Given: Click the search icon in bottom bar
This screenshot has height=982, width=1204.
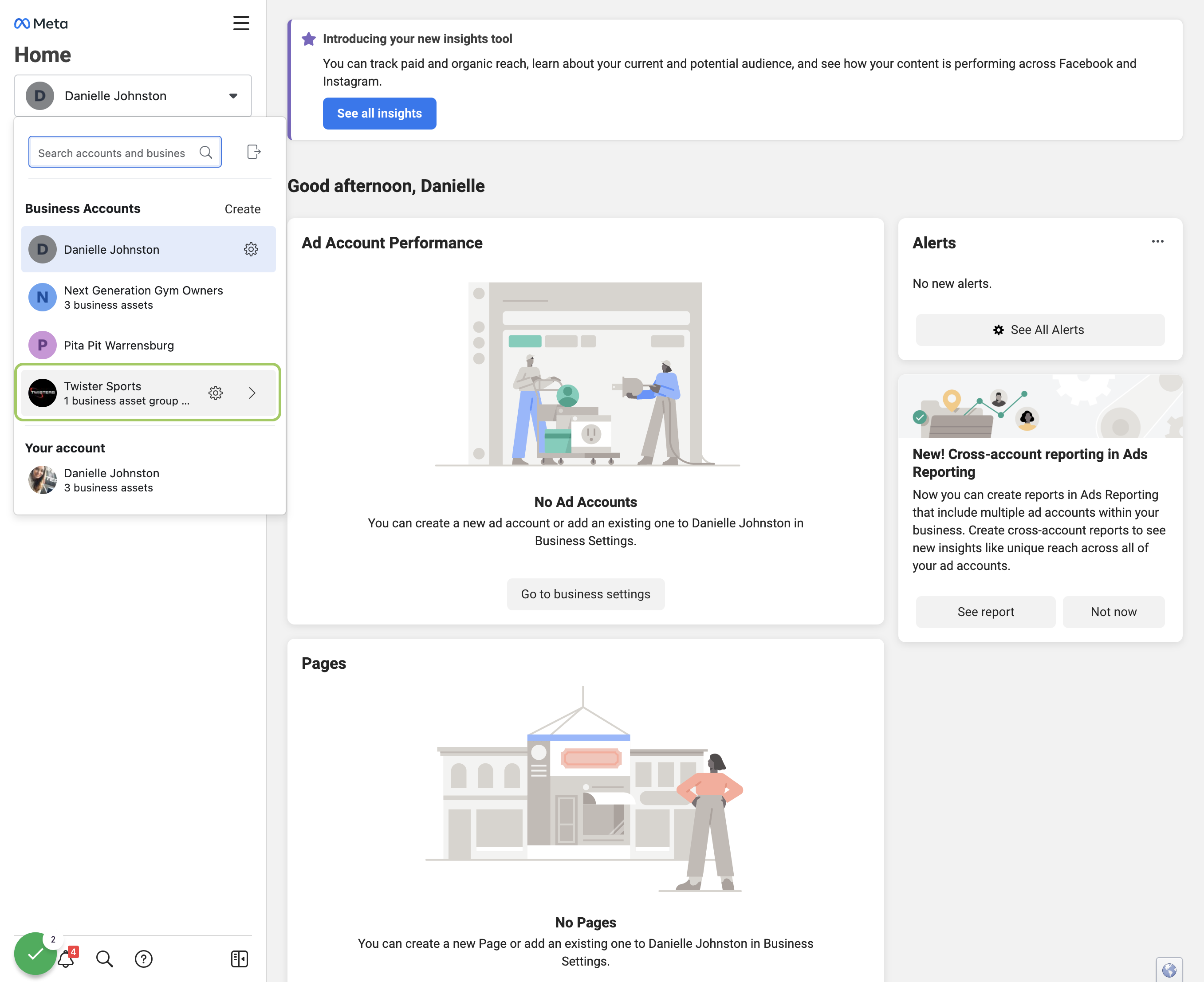Looking at the screenshot, I should point(105,959).
